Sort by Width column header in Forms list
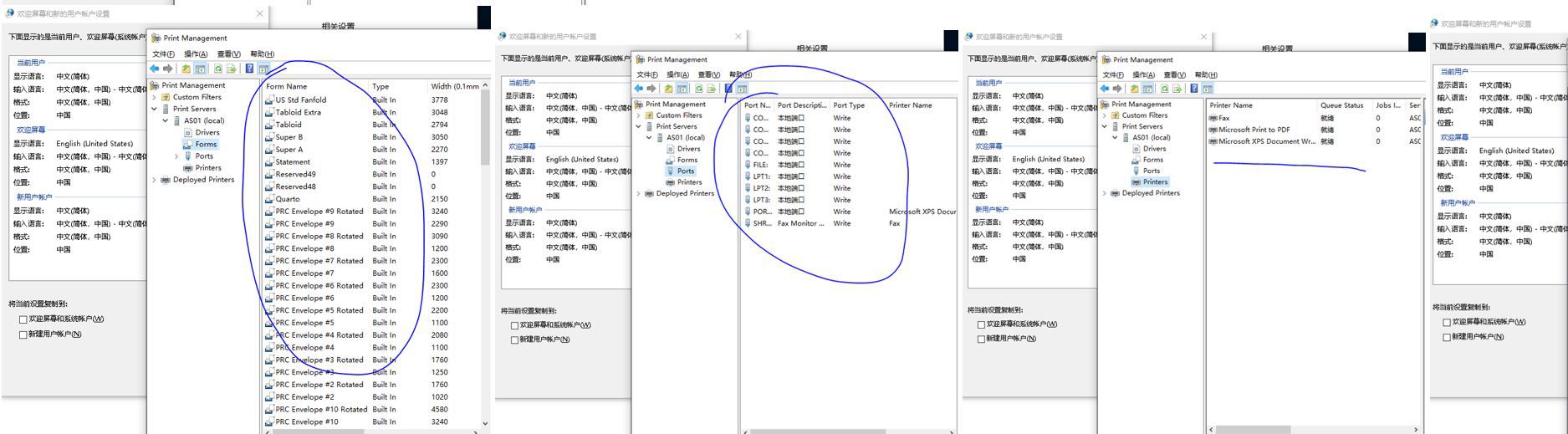Image resolution: width=1568 pixels, height=434 pixels. click(x=454, y=86)
